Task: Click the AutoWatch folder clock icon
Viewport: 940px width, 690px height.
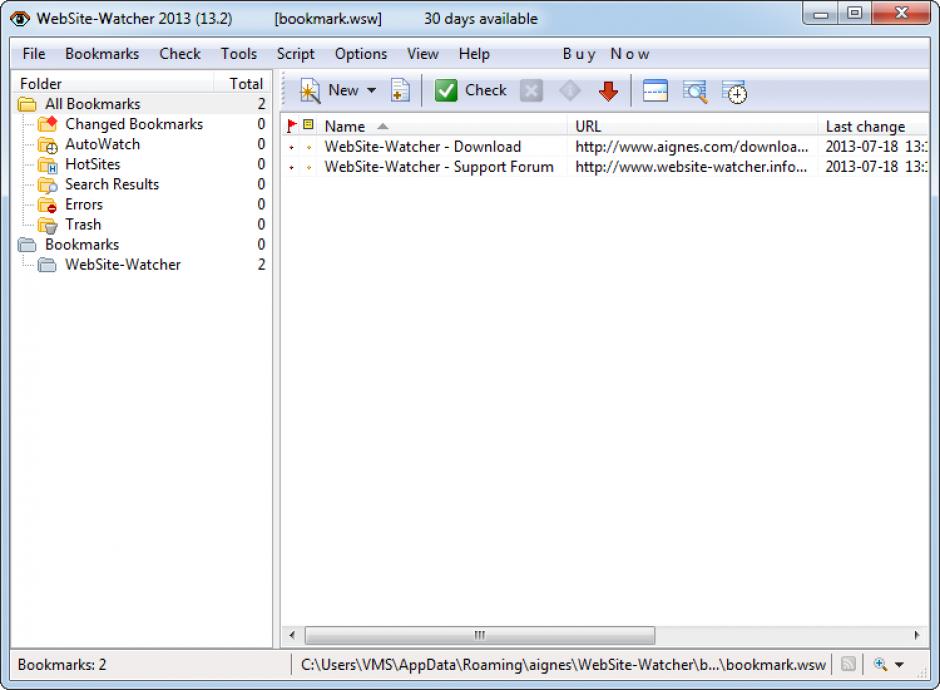Action: pyautogui.click(x=47, y=144)
